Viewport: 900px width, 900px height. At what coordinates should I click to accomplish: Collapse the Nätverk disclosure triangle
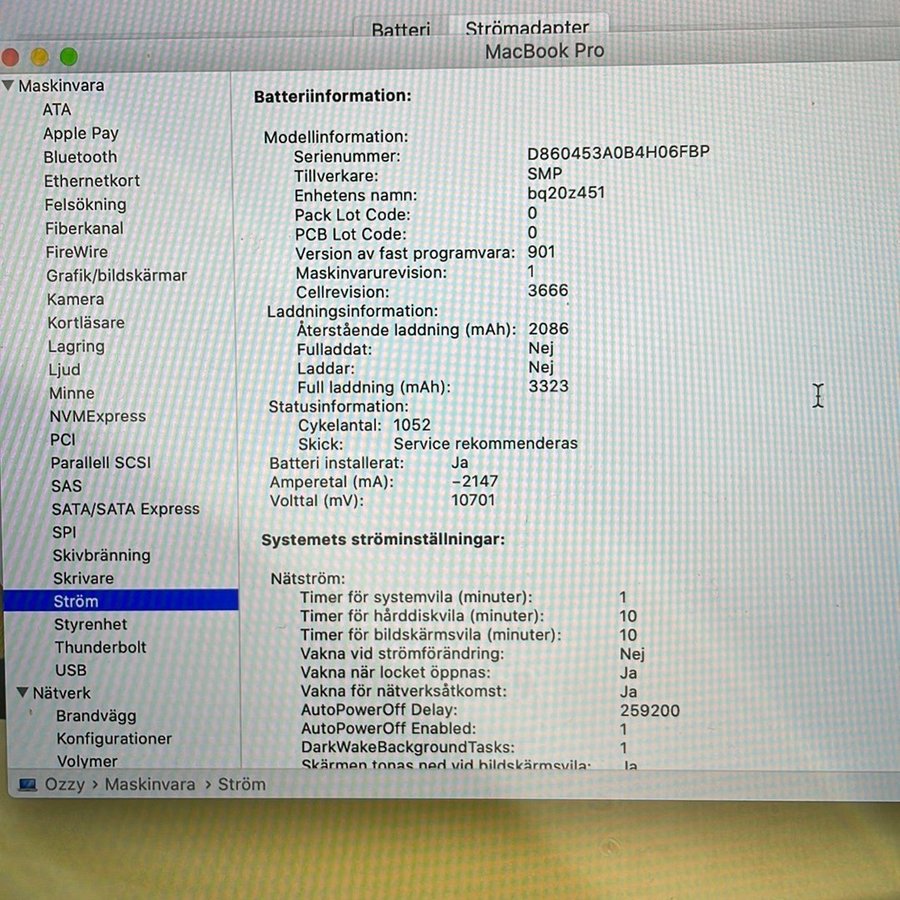tap(23, 692)
